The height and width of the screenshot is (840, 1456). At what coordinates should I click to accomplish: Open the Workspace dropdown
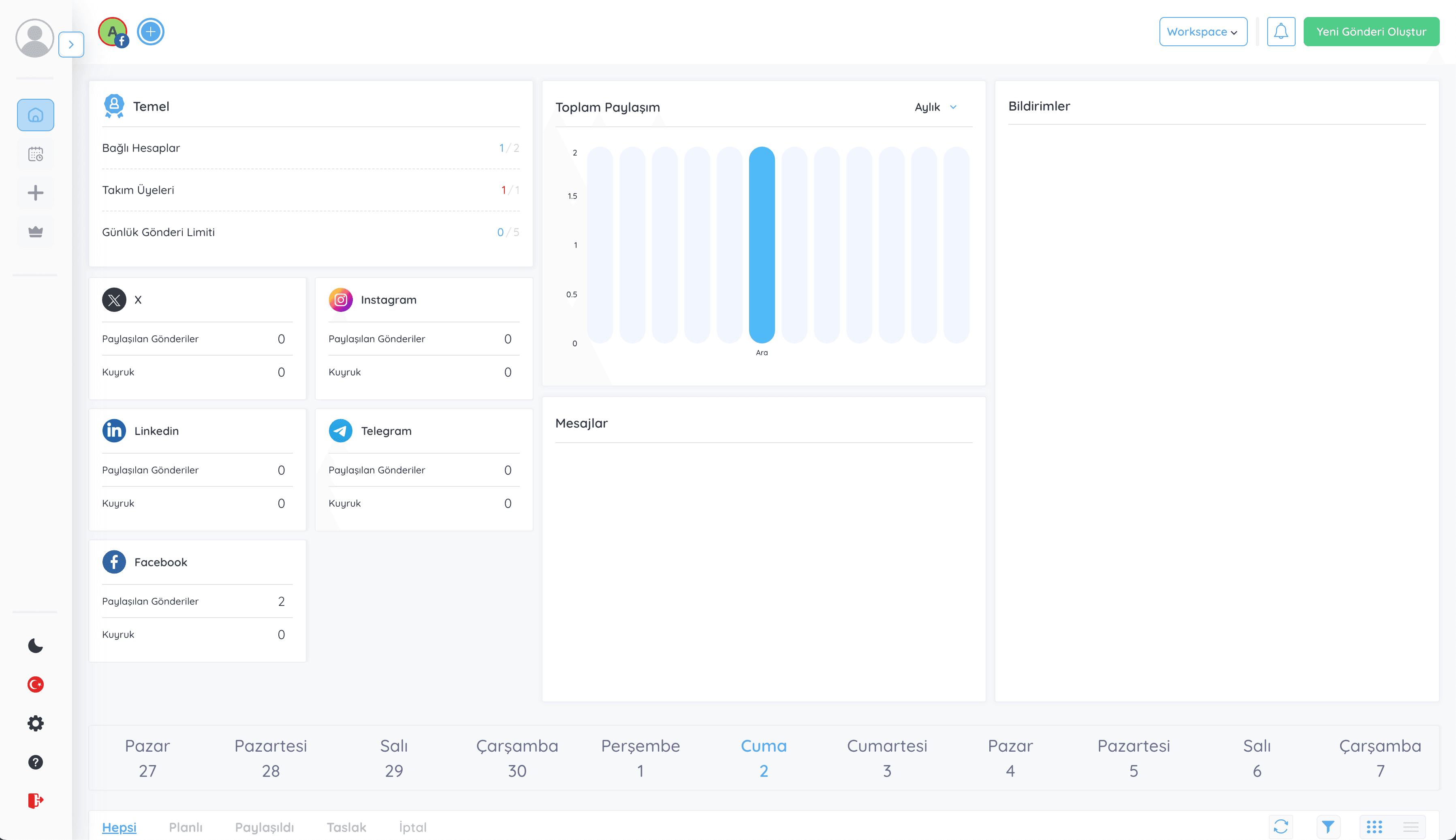[x=1203, y=32]
